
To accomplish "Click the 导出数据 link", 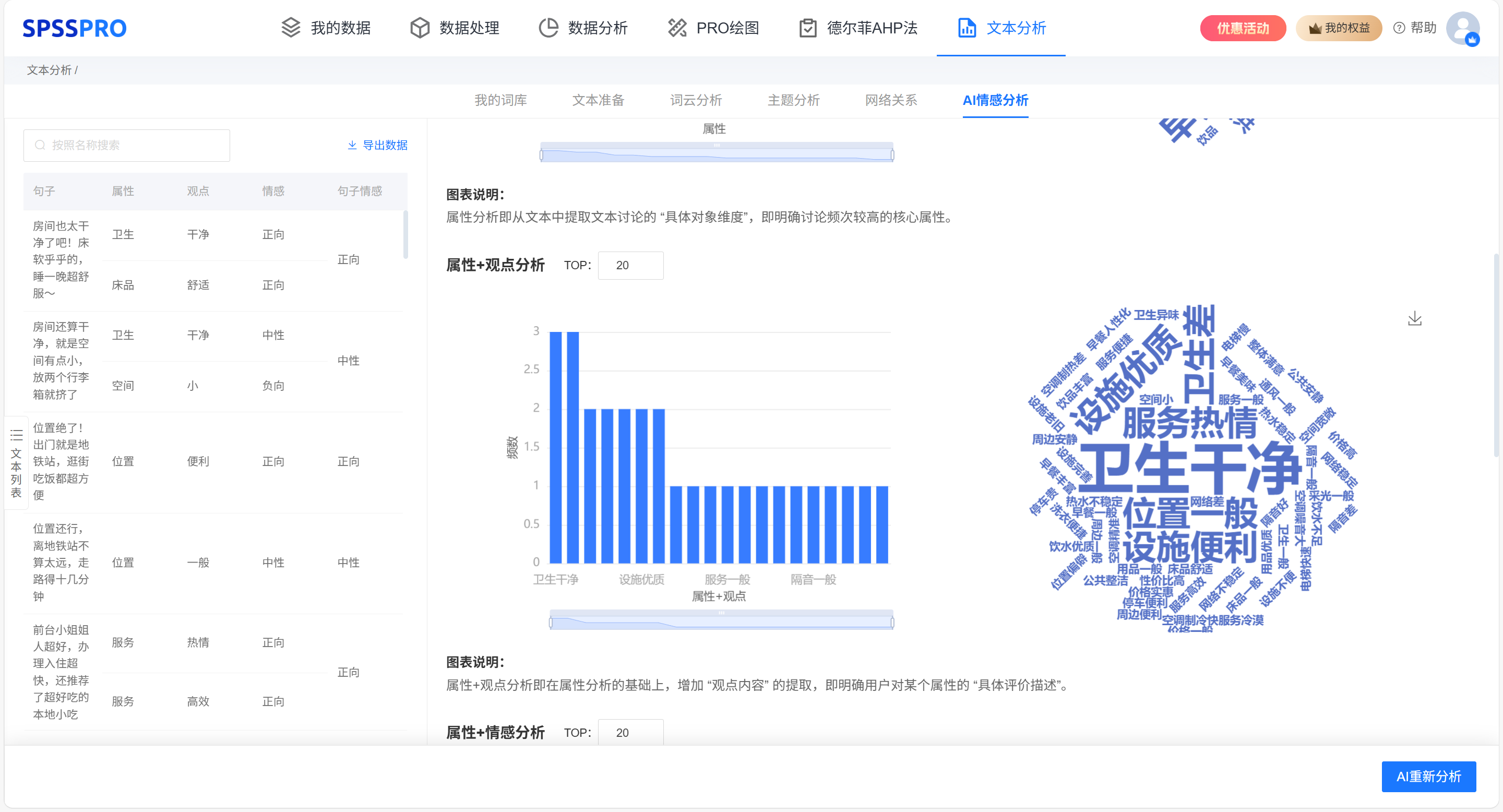I will point(377,145).
